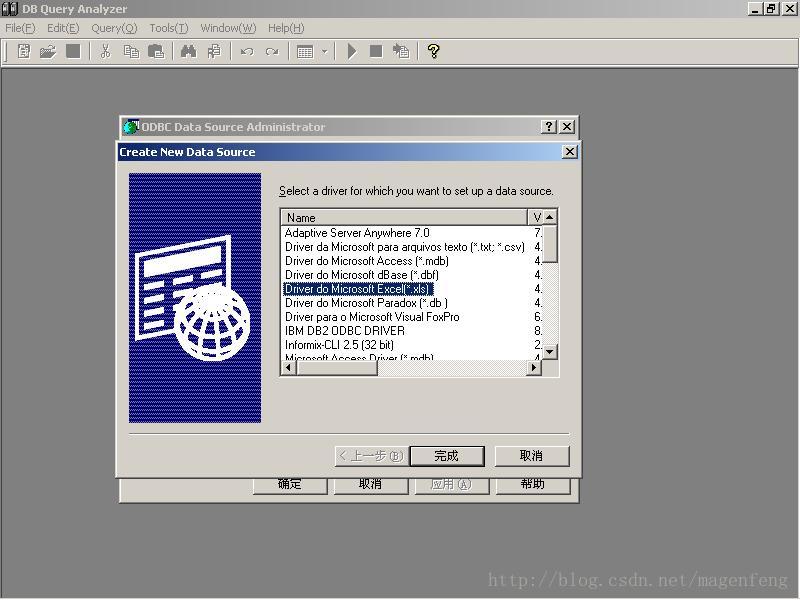Click the Copy toolbar icon
This screenshot has height=600, width=800.
pyautogui.click(x=131, y=51)
